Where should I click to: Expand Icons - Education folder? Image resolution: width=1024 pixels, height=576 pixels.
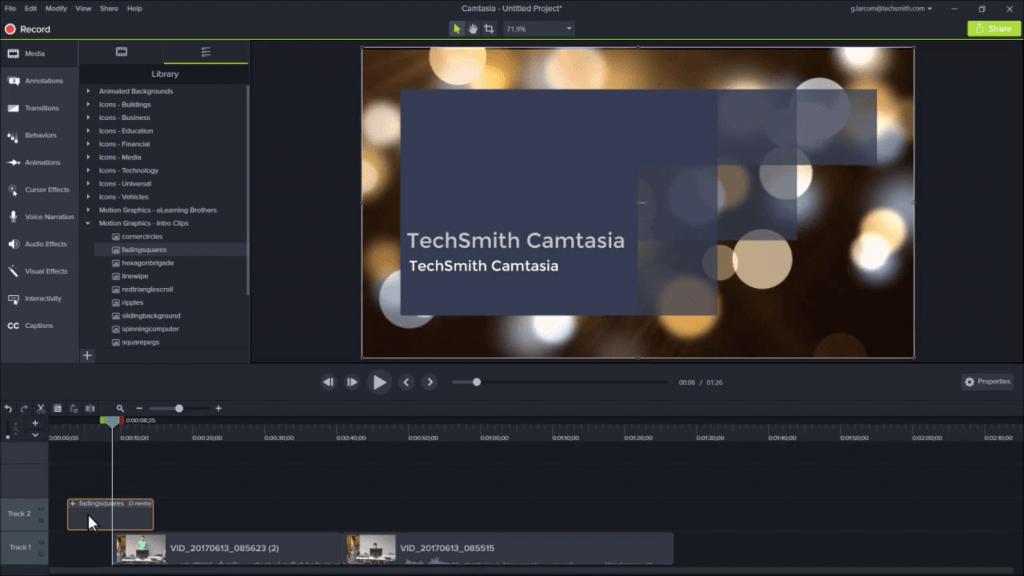pyautogui.click(x=88, y=131)
